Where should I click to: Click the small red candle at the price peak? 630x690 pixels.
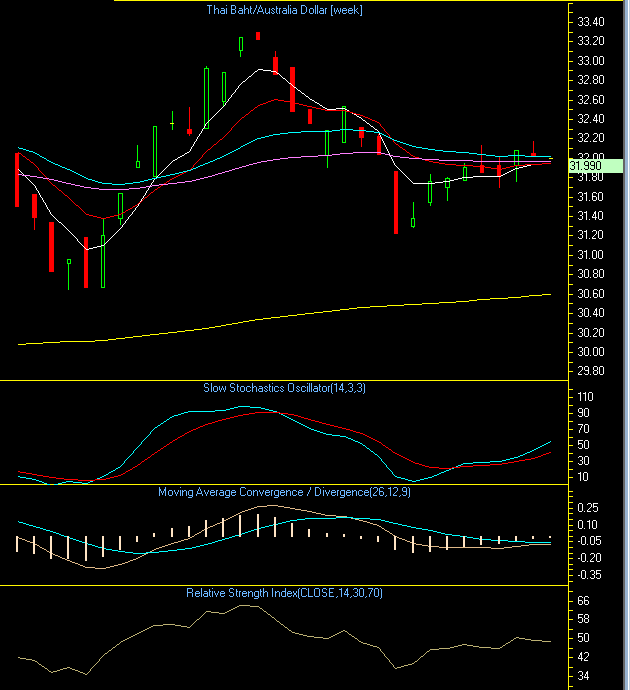coord(257,36)
